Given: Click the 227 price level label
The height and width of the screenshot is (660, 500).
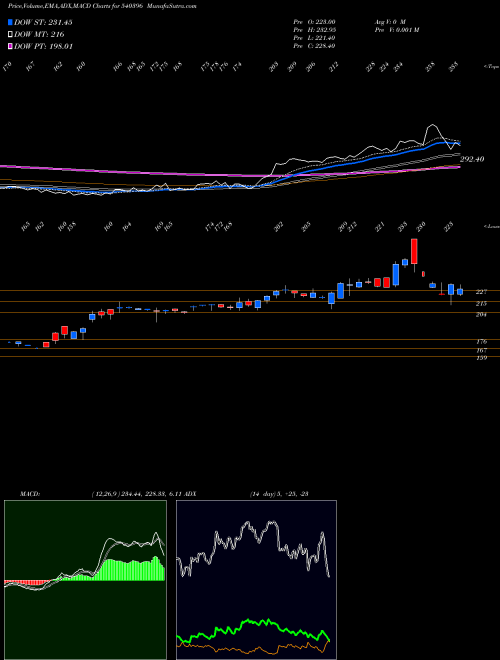Looking at the screenshot, I should click(x=481, y=292).
